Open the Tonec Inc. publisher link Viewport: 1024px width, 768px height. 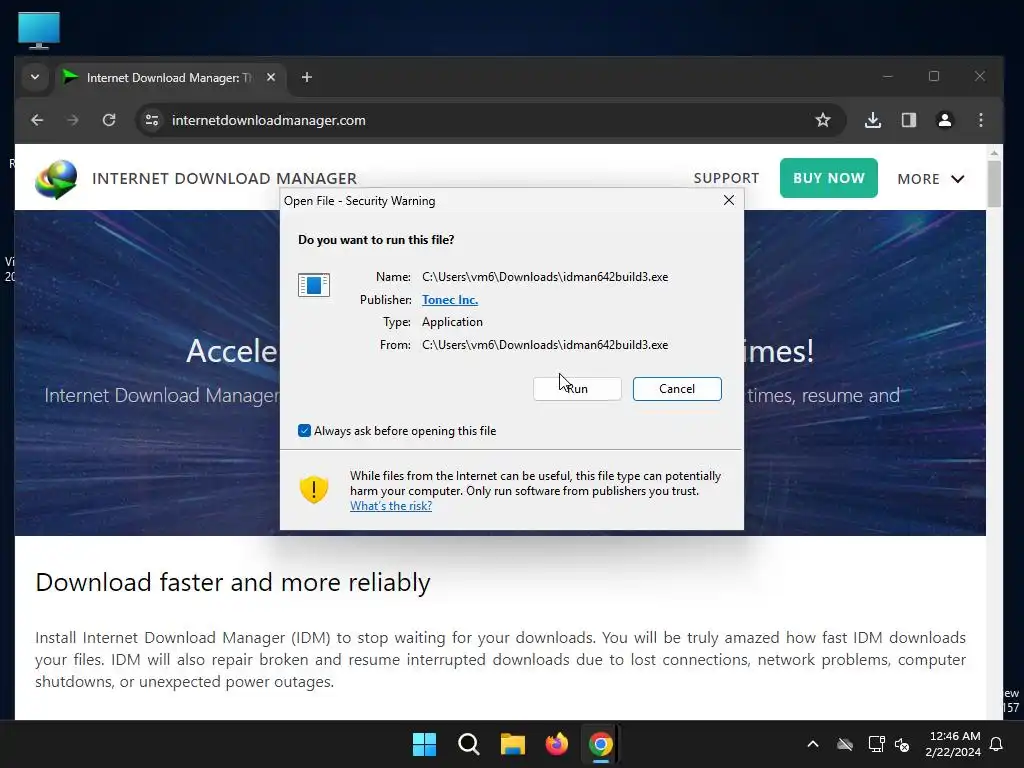[x=450, y=300]
